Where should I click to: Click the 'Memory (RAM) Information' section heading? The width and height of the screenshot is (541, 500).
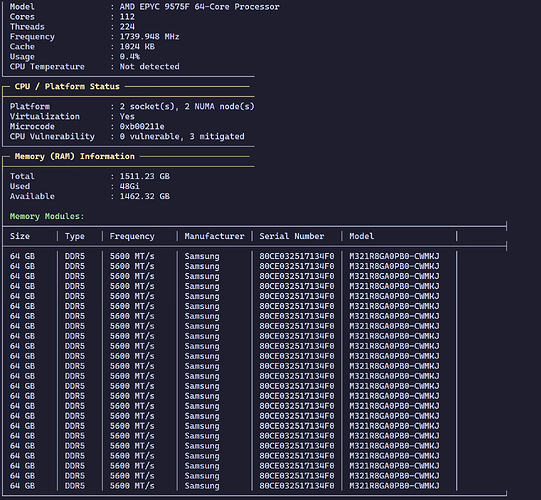75,156
